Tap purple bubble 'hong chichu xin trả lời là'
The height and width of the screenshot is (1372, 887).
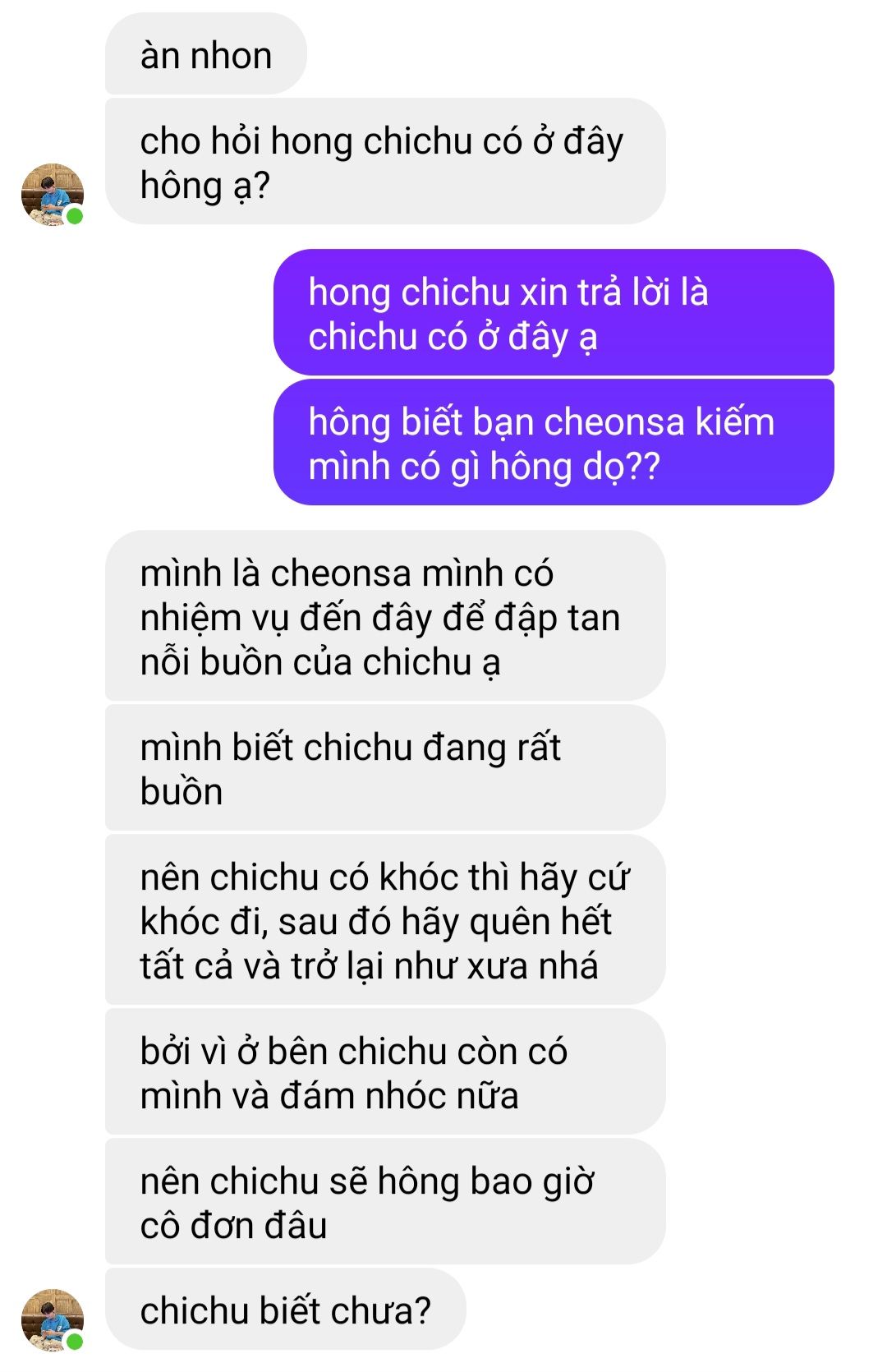click(x=554, y=312)
